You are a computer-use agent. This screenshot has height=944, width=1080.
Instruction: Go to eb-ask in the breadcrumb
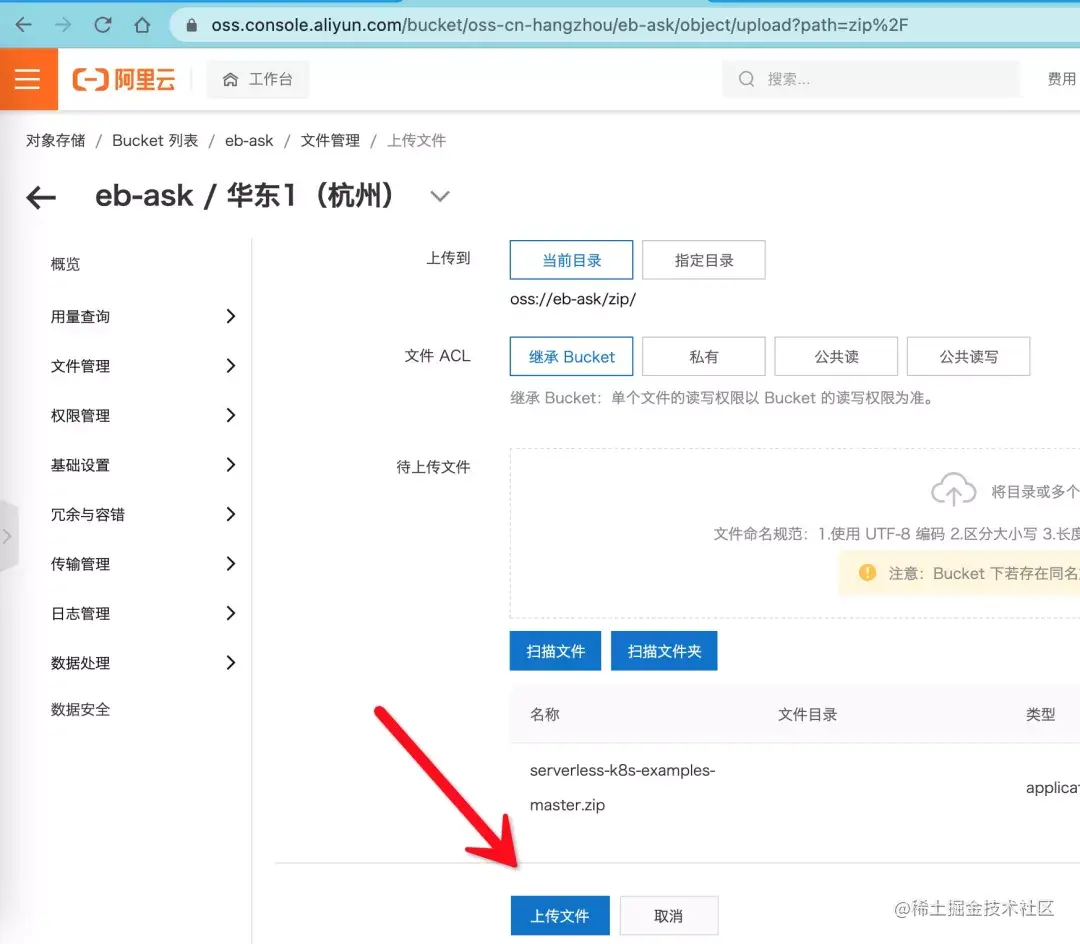click(249, 140)
